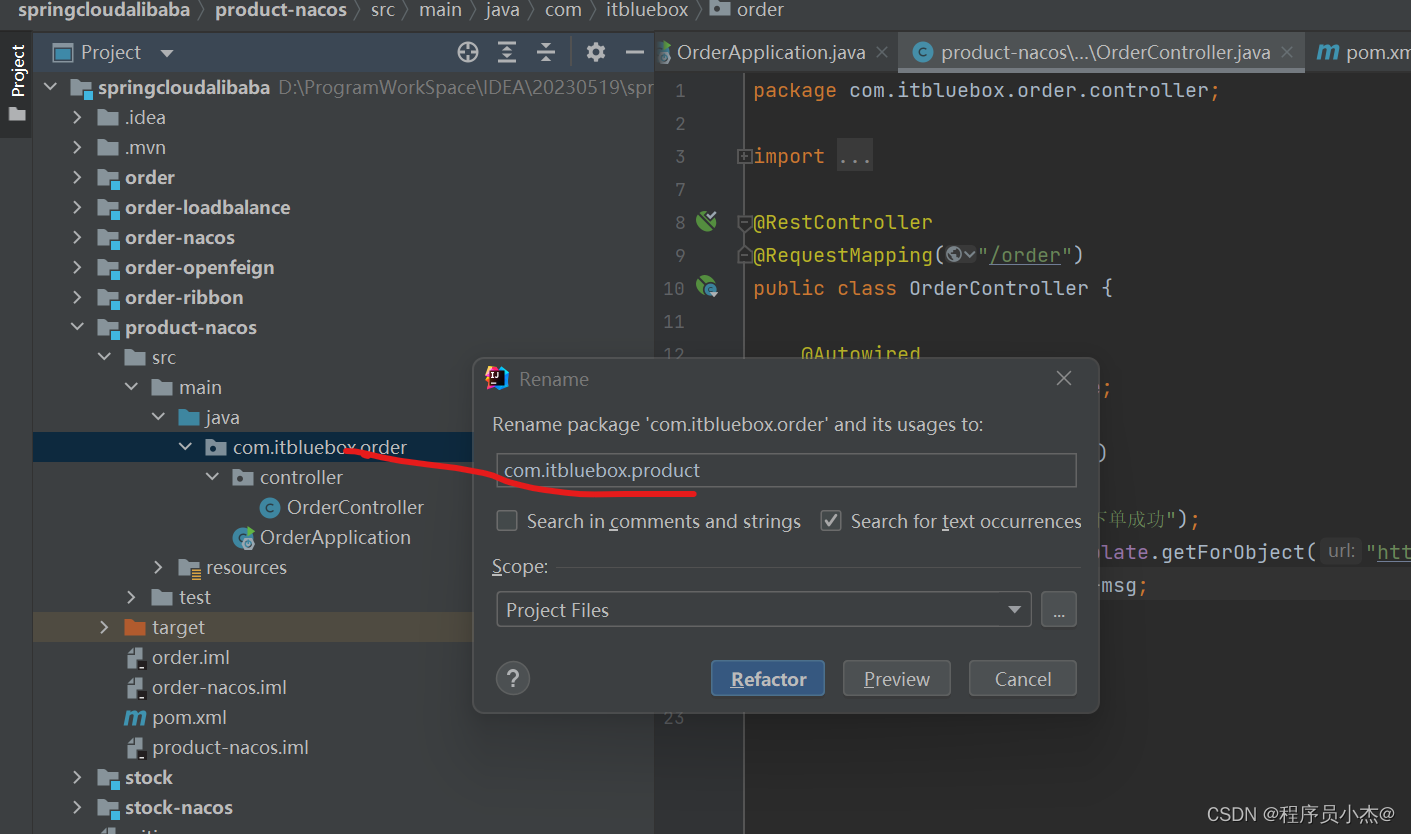1411x834 pixels.
Task: Select the test folder
Action: 195,598
